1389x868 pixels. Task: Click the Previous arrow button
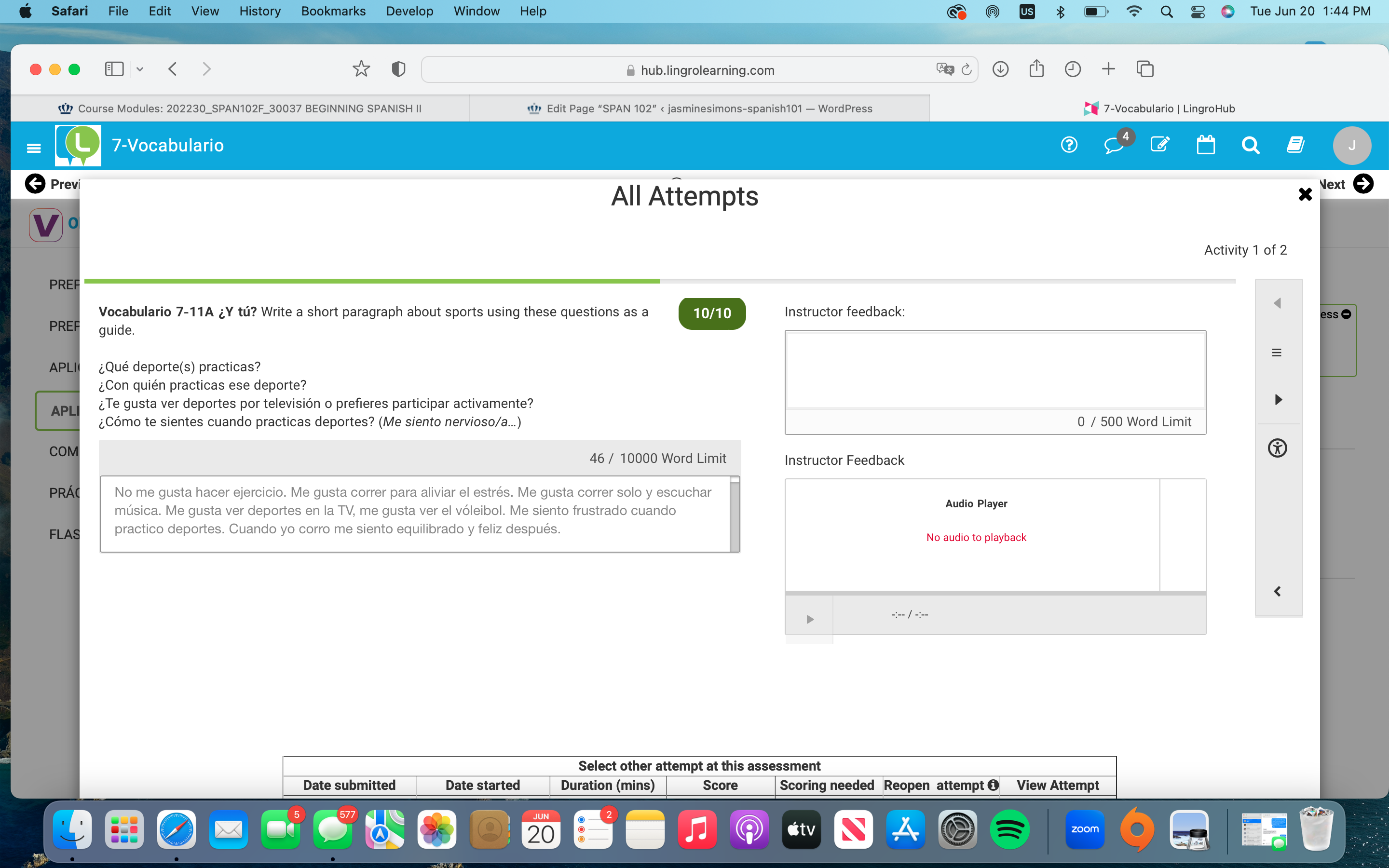click(x=35, y=184)
